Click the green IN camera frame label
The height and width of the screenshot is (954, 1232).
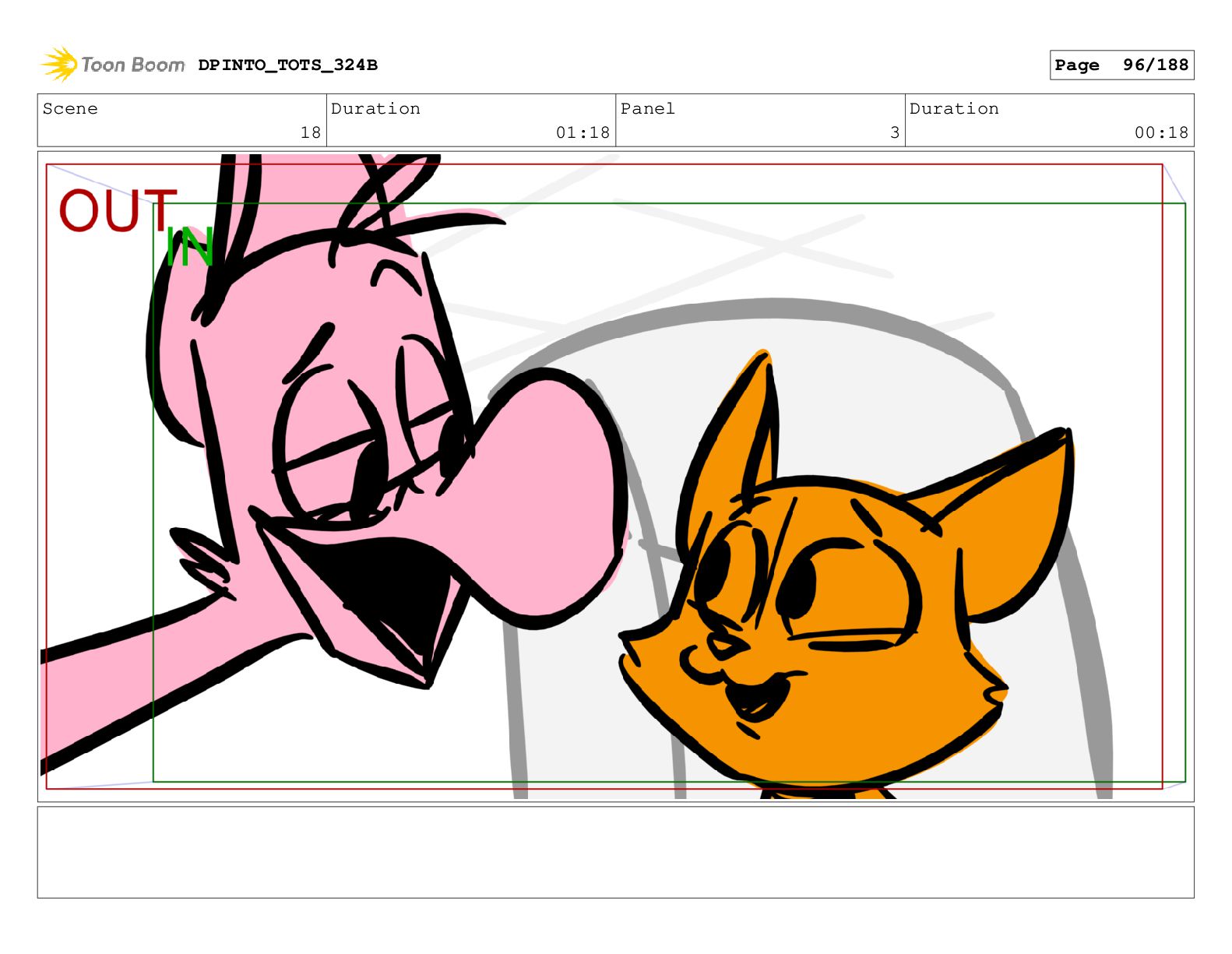190,248
